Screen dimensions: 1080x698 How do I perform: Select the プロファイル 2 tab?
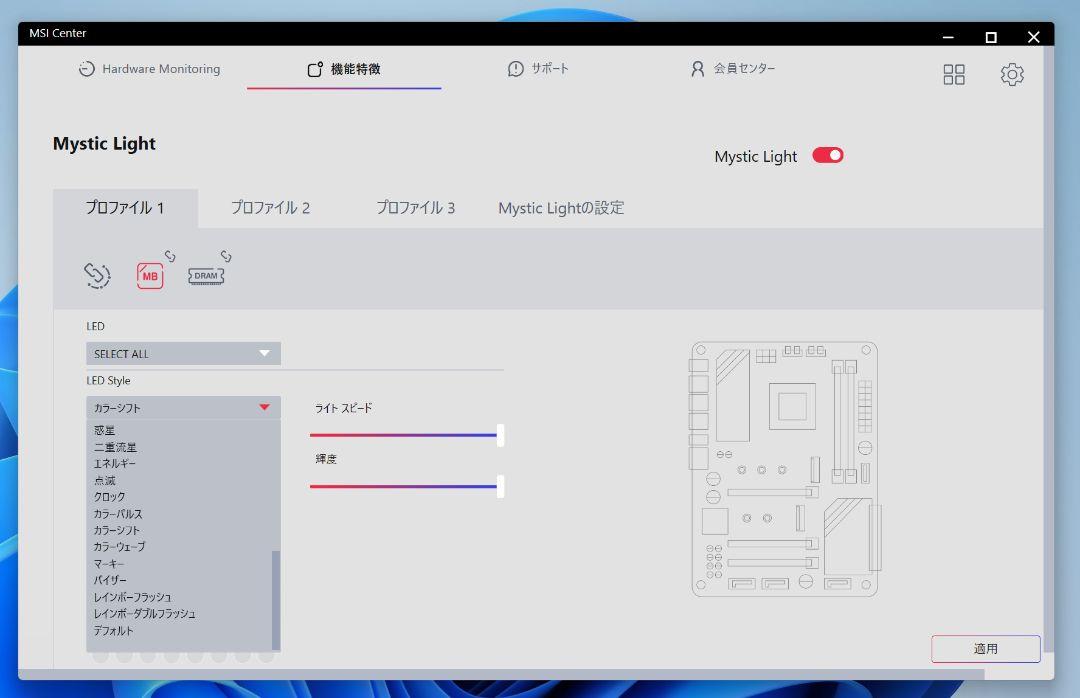[x=271, y=208]
